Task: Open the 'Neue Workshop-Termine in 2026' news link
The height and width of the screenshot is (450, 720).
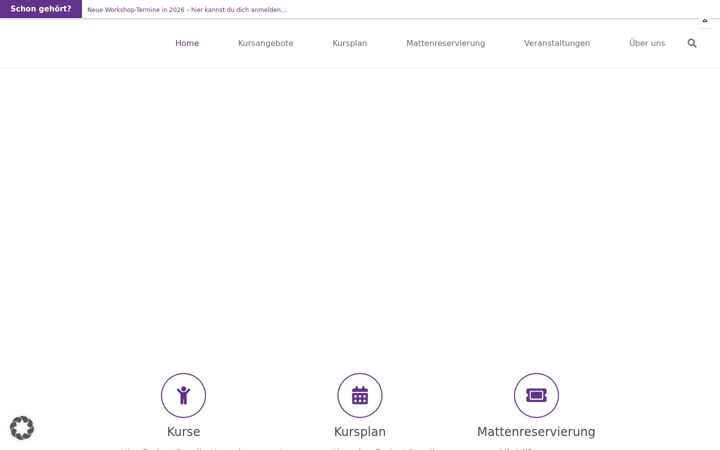Action: [x=187, y=10]
